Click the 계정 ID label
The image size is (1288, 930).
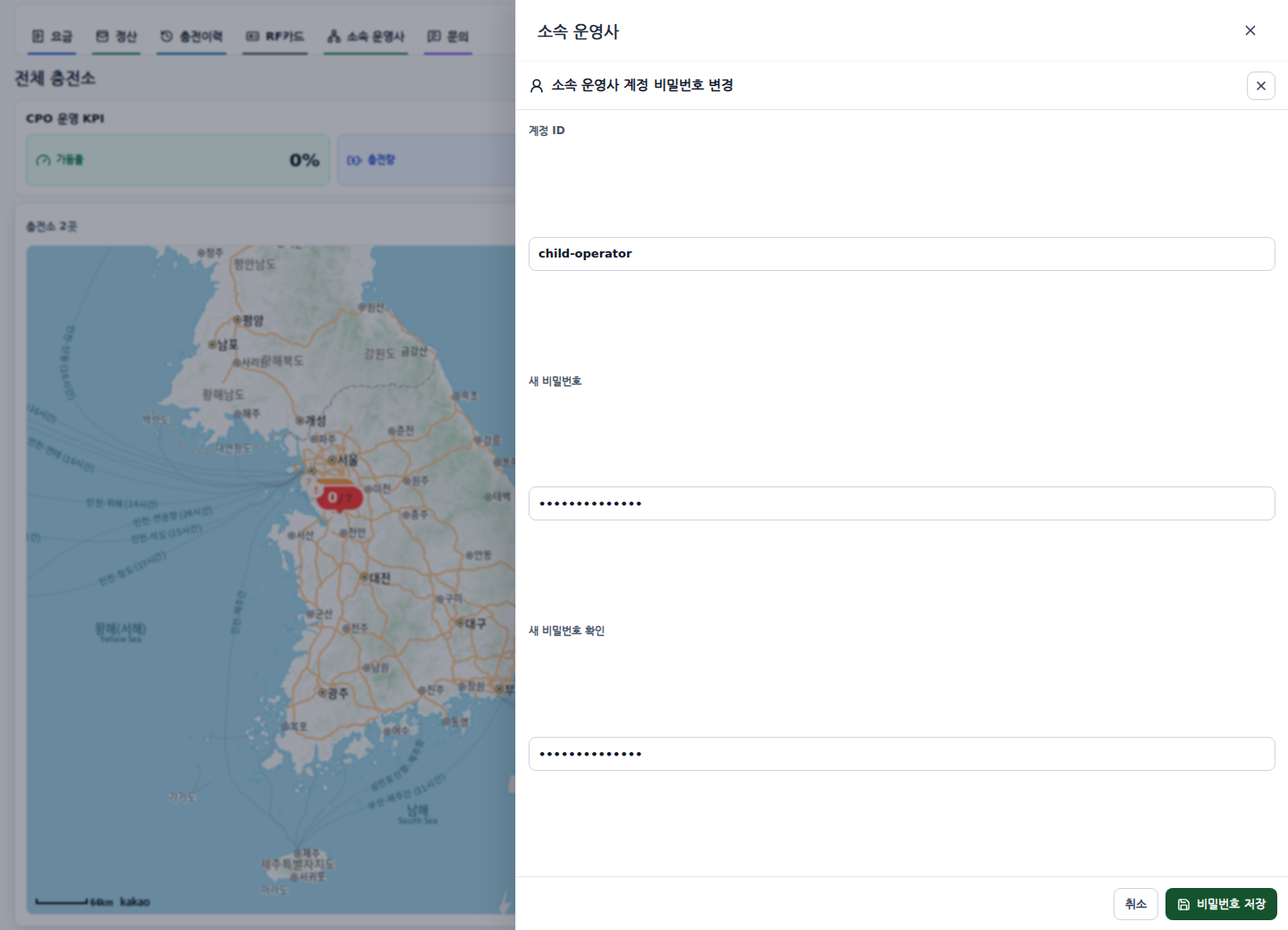tap(547, 131)
